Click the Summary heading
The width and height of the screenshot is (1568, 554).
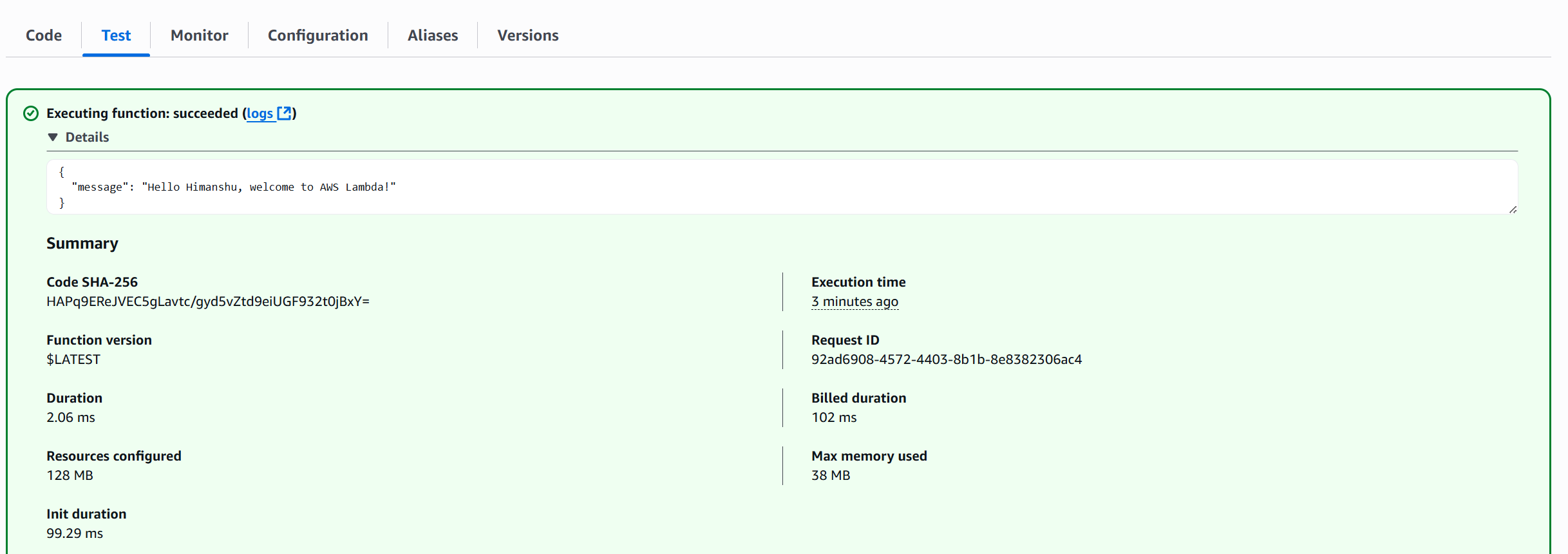[x=82, y=244]
